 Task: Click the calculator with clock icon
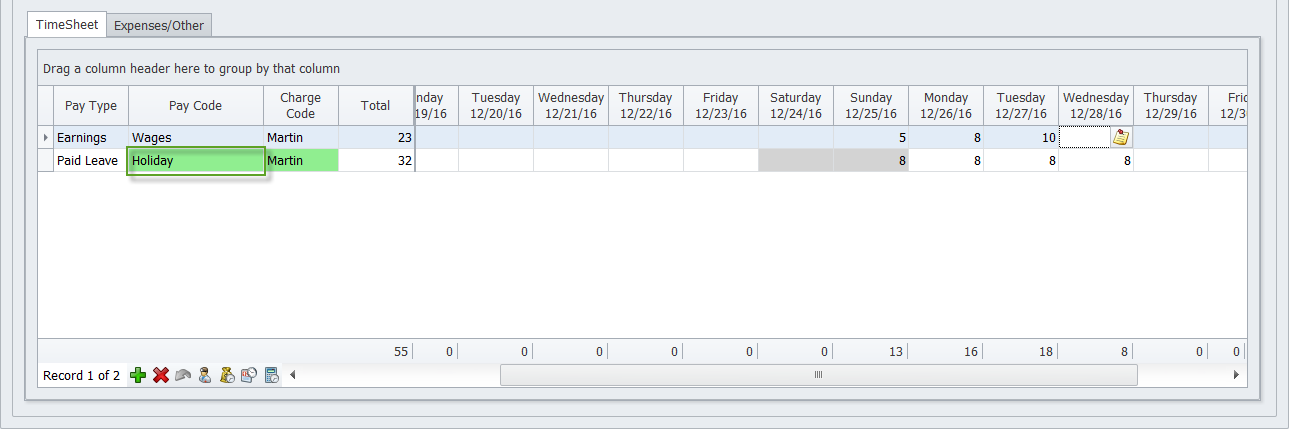[x=271, y=375]
